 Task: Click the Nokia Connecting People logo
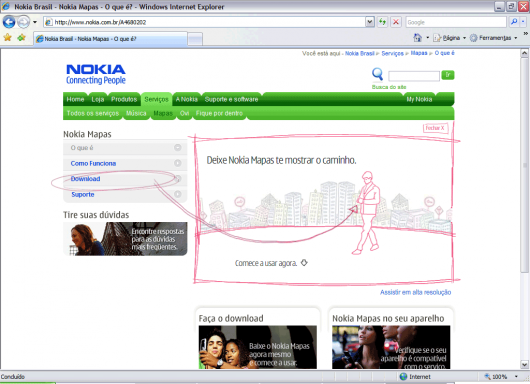(96, 74)
